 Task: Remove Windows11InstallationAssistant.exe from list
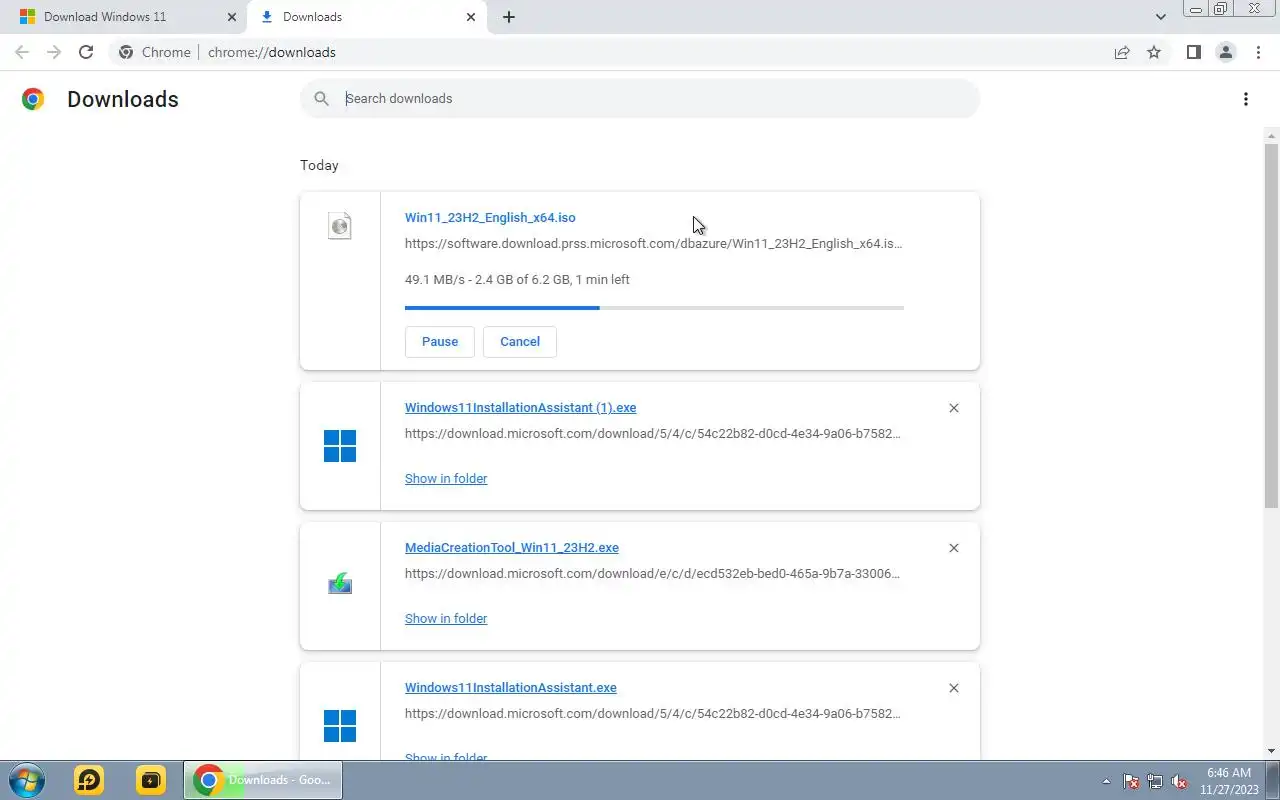click(x=954, y=688)
